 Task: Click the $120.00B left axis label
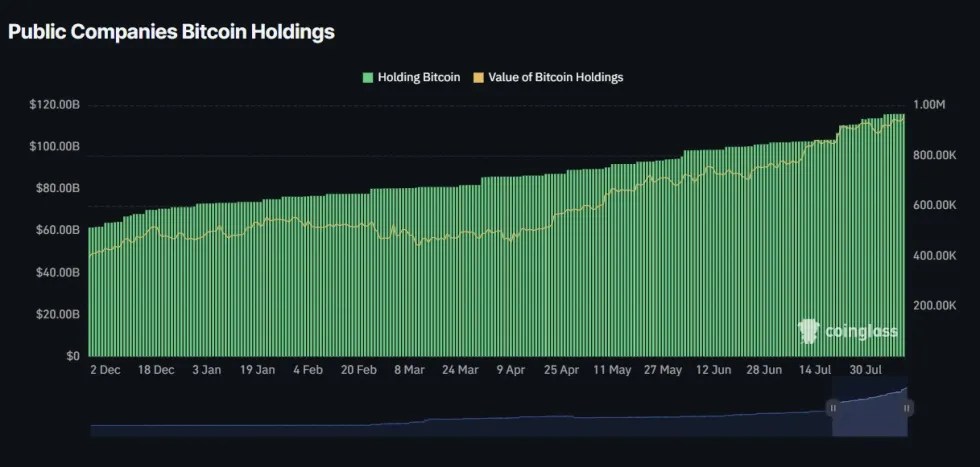click(x=56, y=105)
